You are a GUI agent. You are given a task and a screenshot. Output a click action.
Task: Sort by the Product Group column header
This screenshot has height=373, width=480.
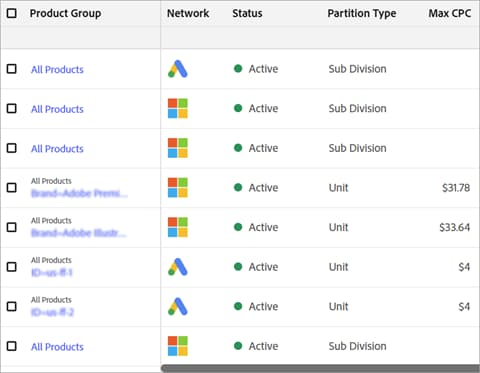[x=65, y=13]
